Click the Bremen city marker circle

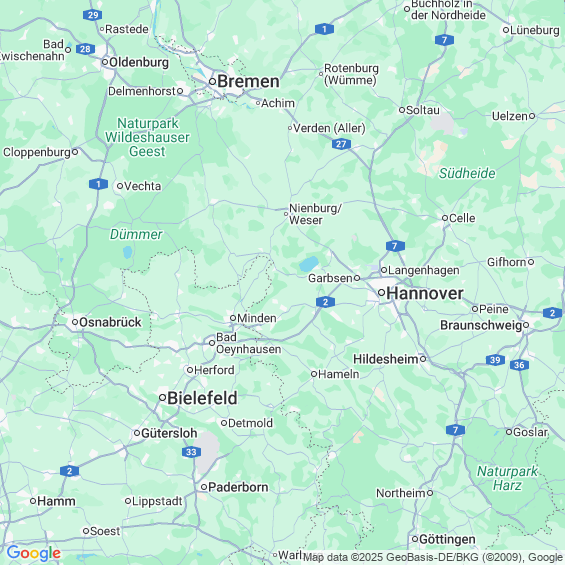pyautogui.click(x=213, y=81)
